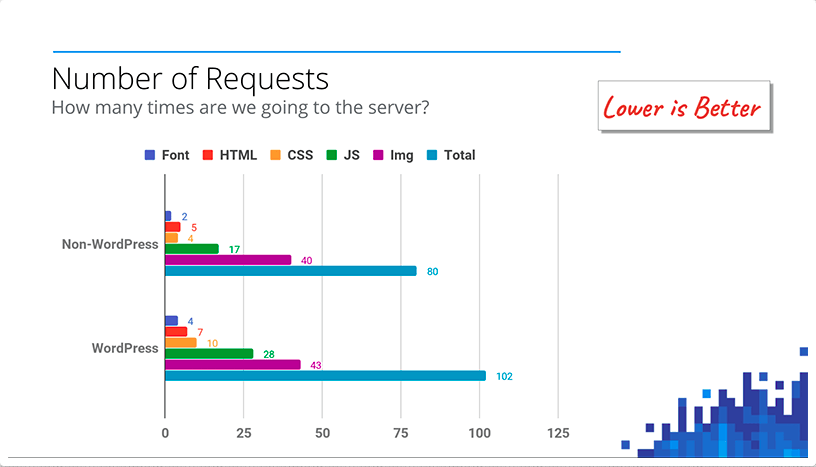Screen dimensions: 816x467
Task: Click the Lower is Better badge
Action: coord(684,106)
